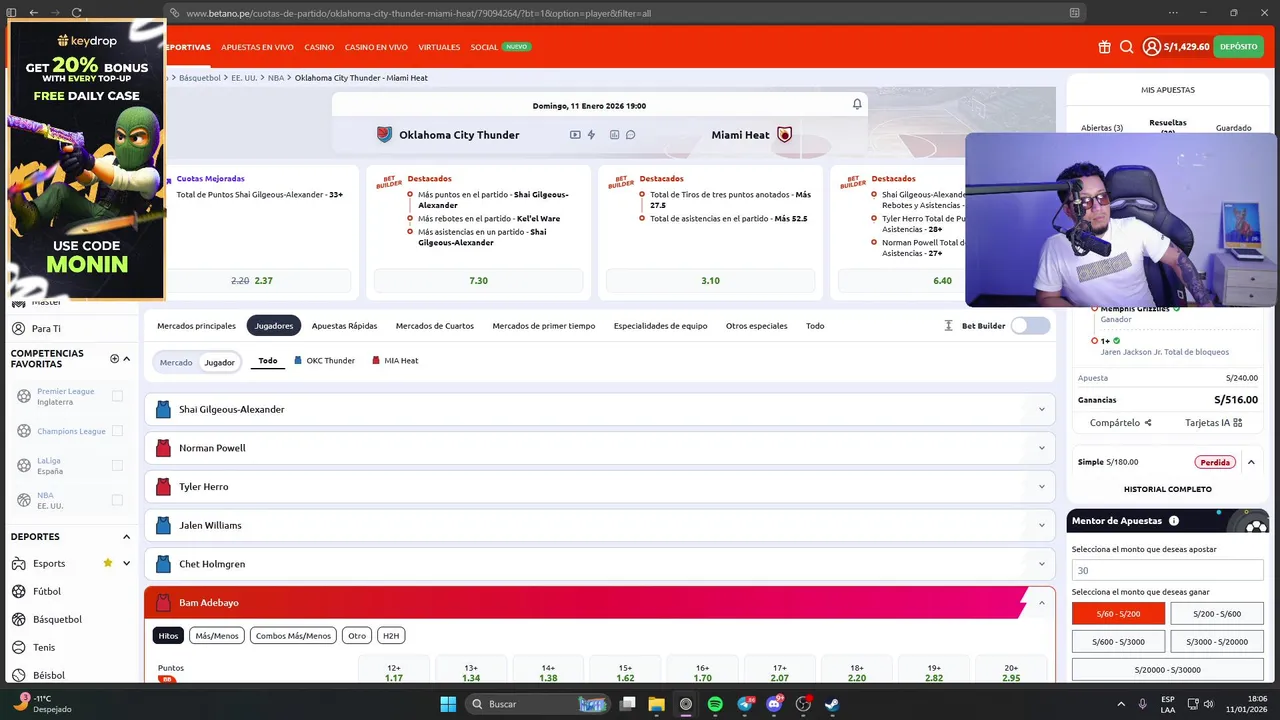Open Apuestas Rápidas tab
Screen dimensions: 1280x720
[344, 326]
